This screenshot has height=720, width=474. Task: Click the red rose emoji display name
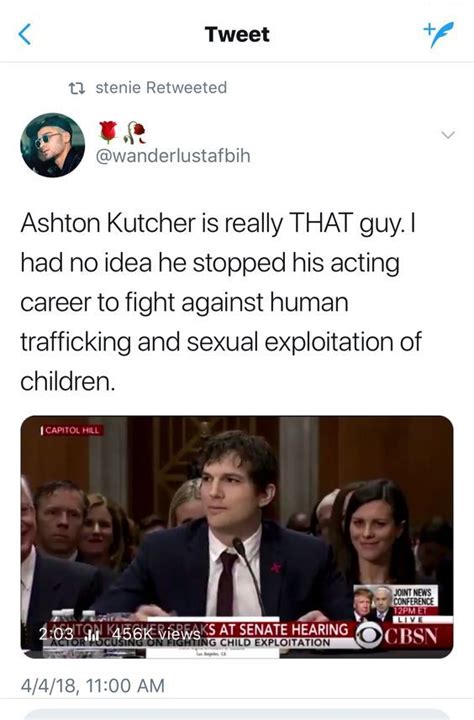[108, 132]
